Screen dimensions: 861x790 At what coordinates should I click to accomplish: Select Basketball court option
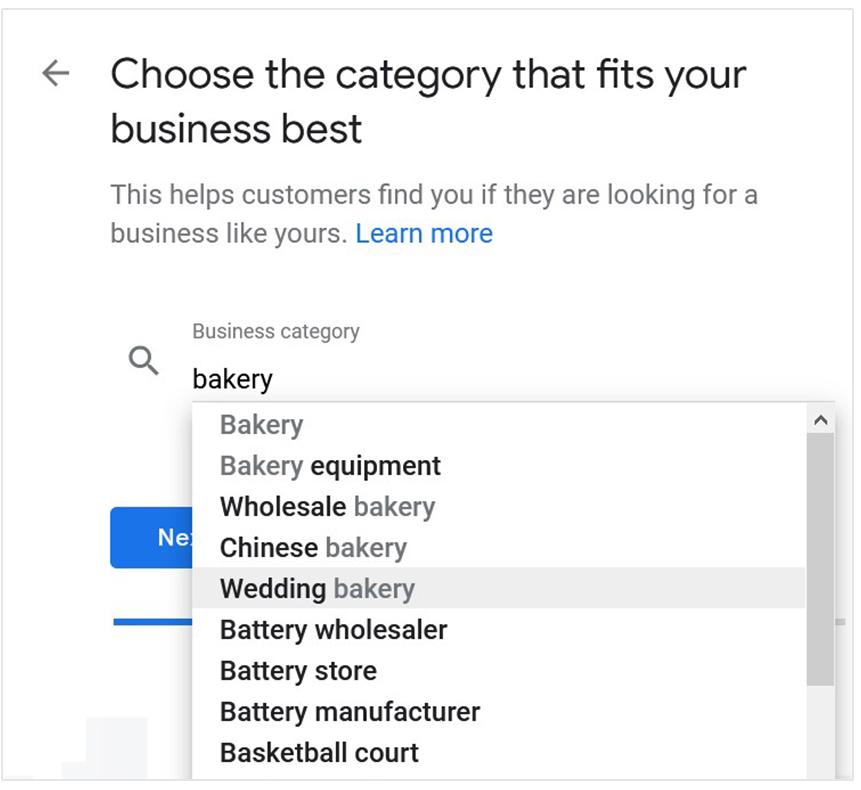pyautogui.click(x=499, y=753)
